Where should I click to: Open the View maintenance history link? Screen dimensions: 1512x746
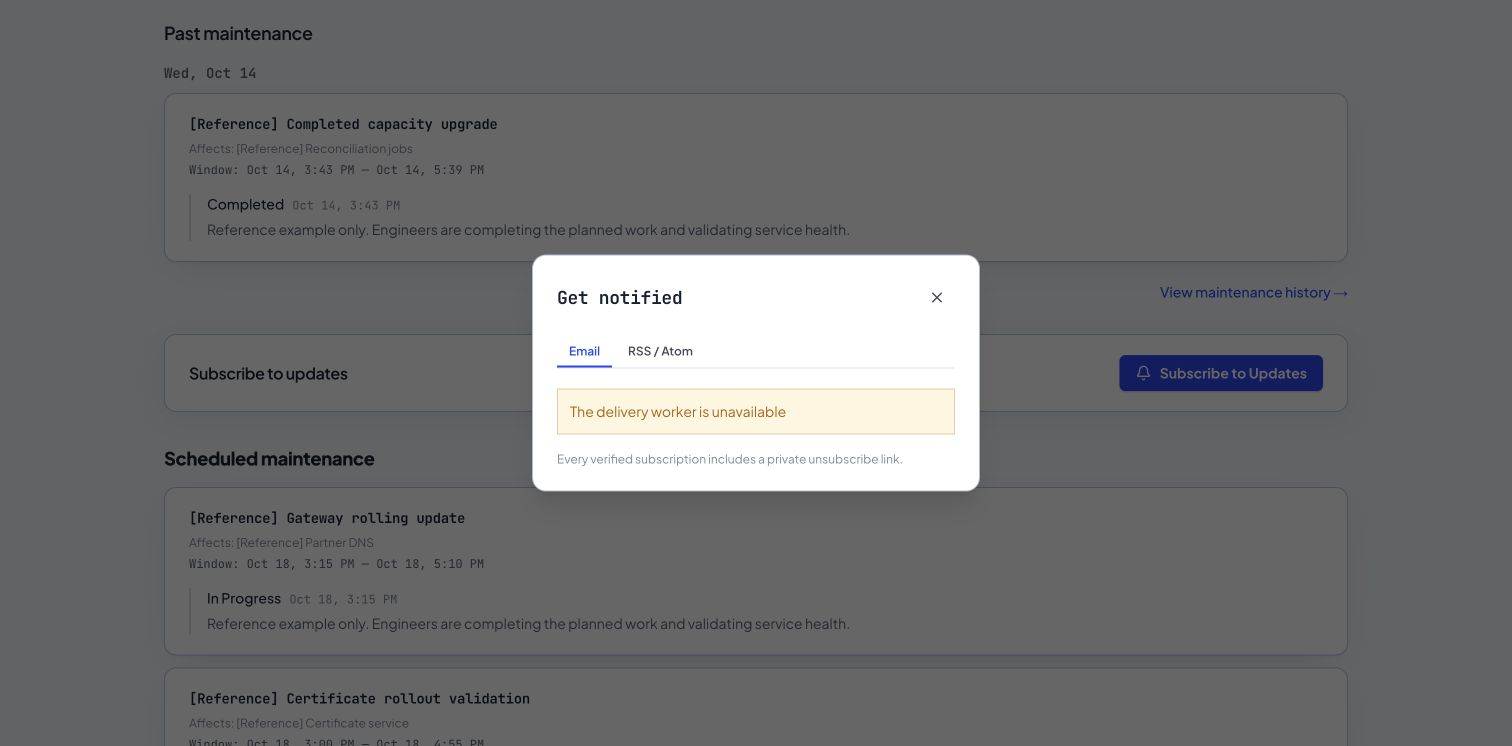(x=1254, y=292)
